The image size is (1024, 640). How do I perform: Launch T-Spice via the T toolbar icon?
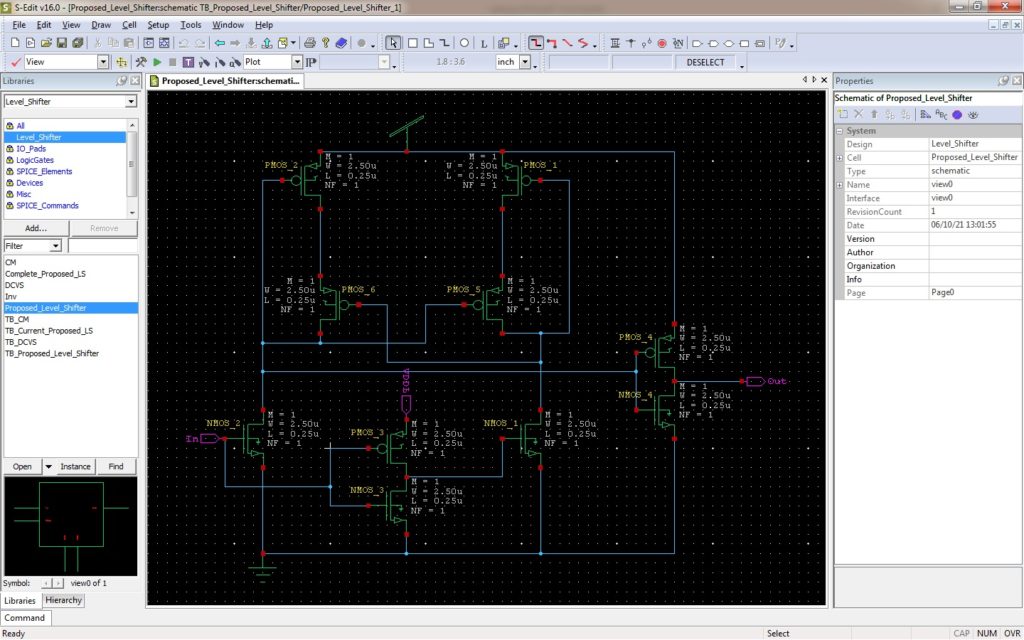(x=189, y=62)
